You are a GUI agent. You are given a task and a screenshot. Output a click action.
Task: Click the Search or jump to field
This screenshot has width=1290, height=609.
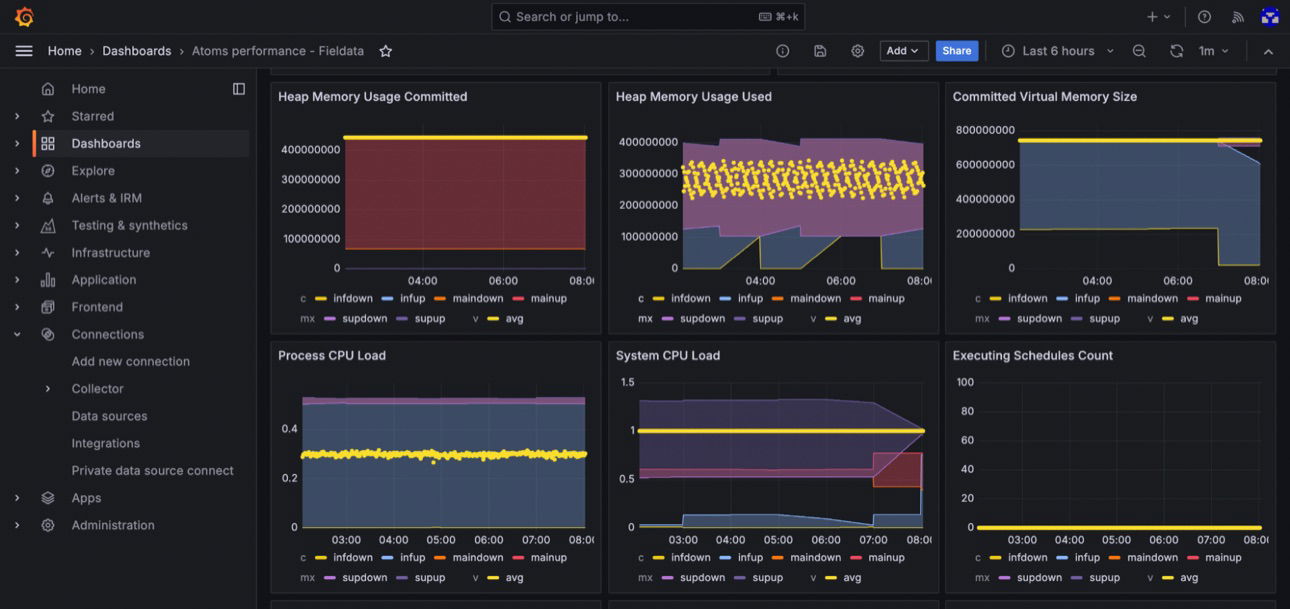[x=648, y=17]
